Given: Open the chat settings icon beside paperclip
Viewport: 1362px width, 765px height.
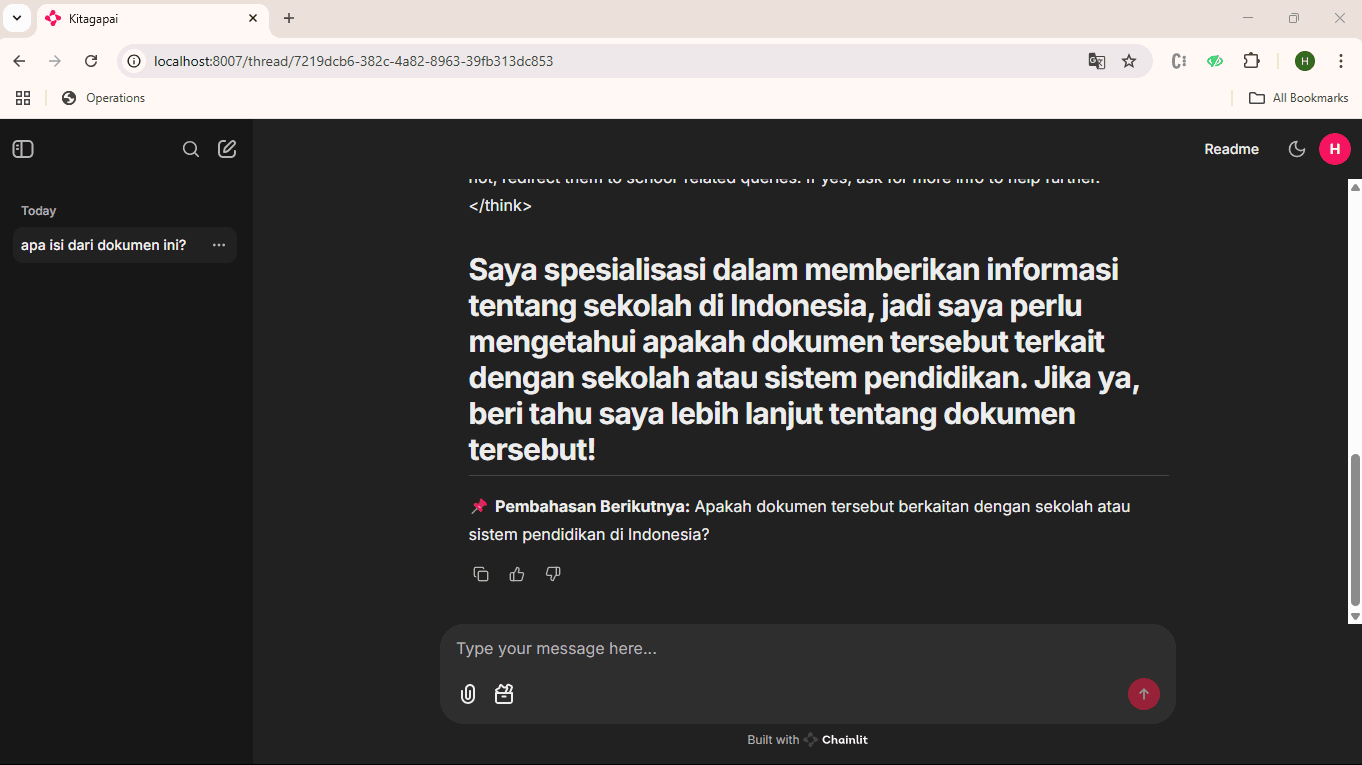Looking at the screenshot, I should pyautogui.click(x=504, y=694).
